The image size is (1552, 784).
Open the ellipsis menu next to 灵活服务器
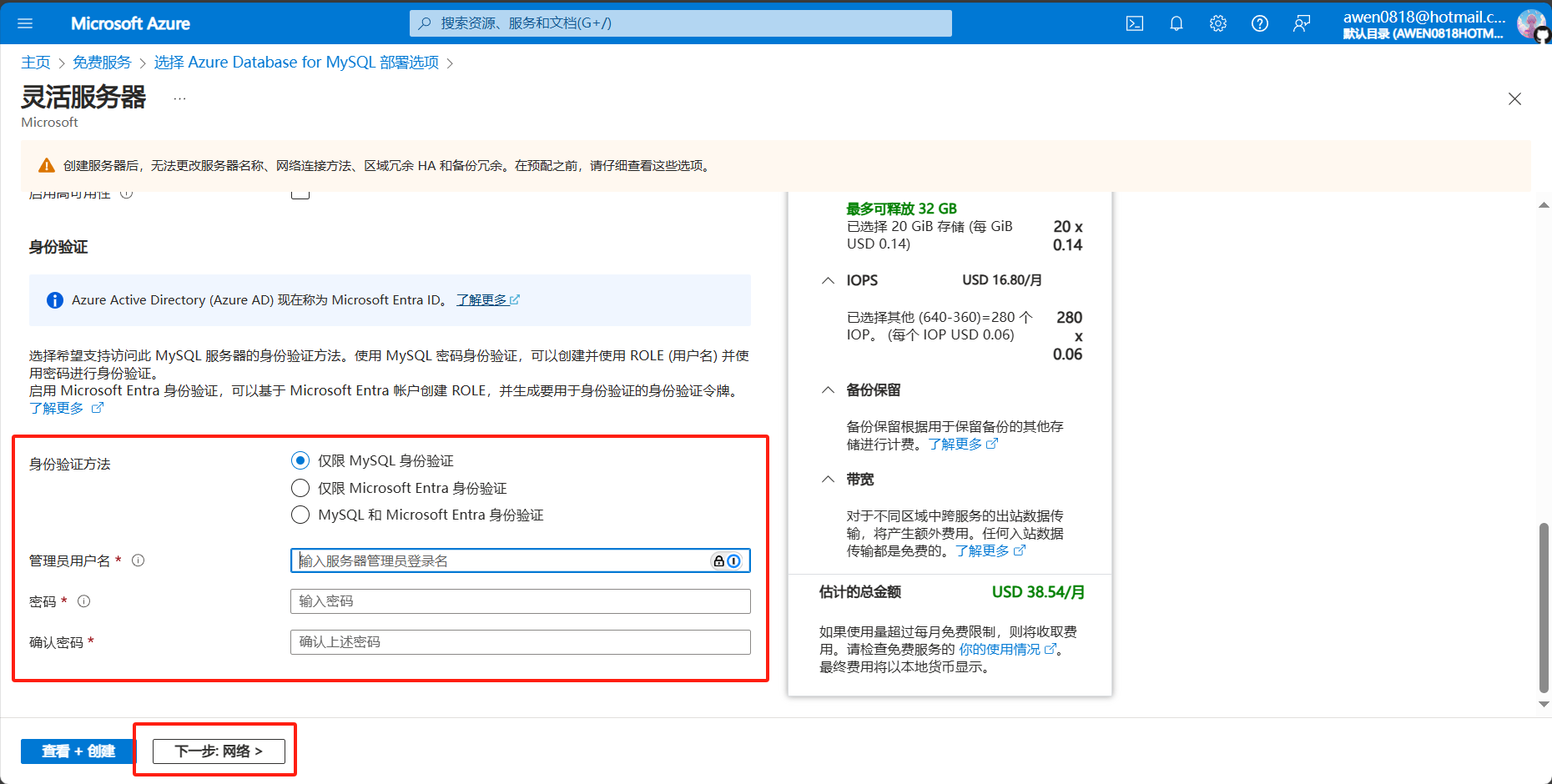pyautogui.click(x=179, y=99)
